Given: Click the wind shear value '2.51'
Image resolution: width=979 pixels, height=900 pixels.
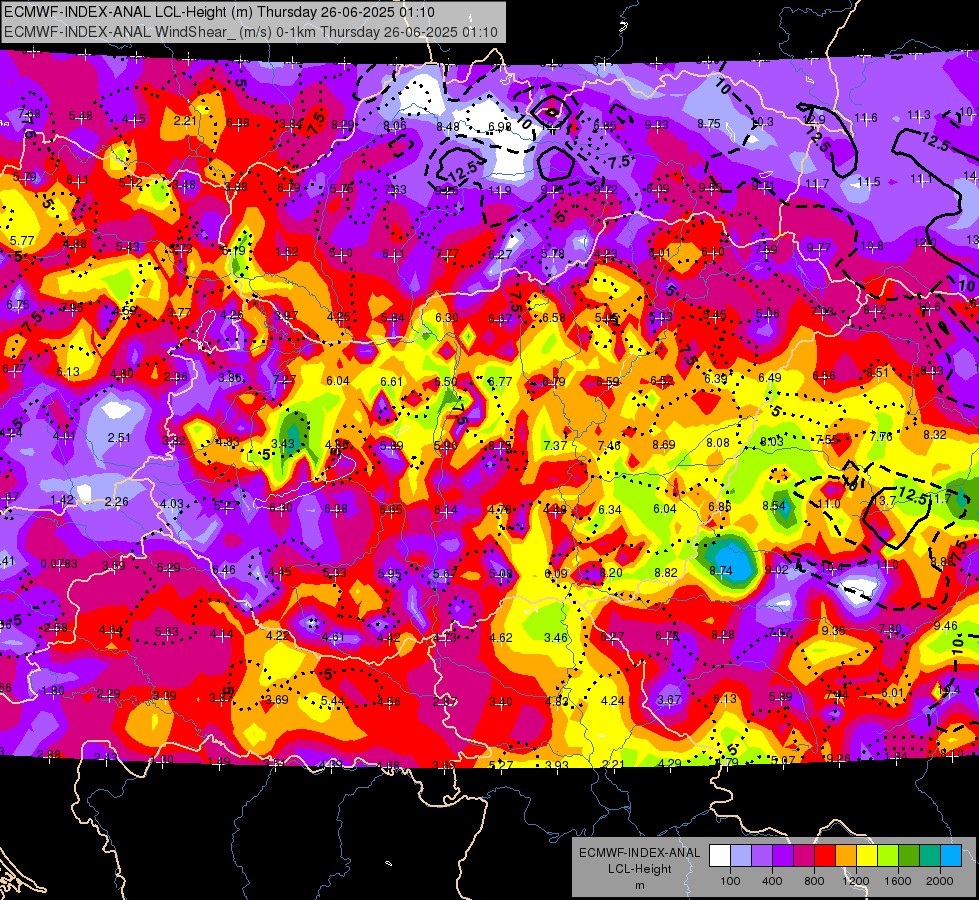Looking at the screenshot, I should click(x=119, y=437).
